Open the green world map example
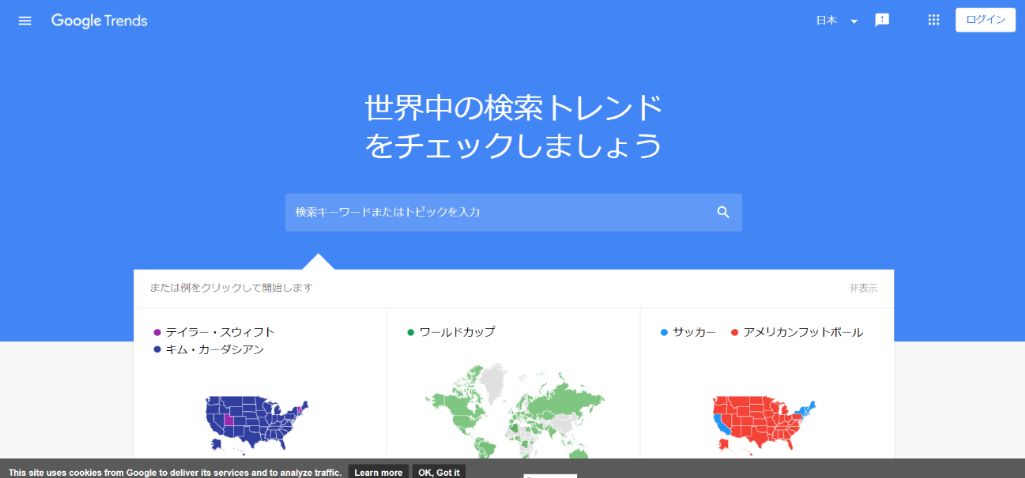Image resolution: width=1025 pixels, height=478 pixels. (x=514, y=411)
